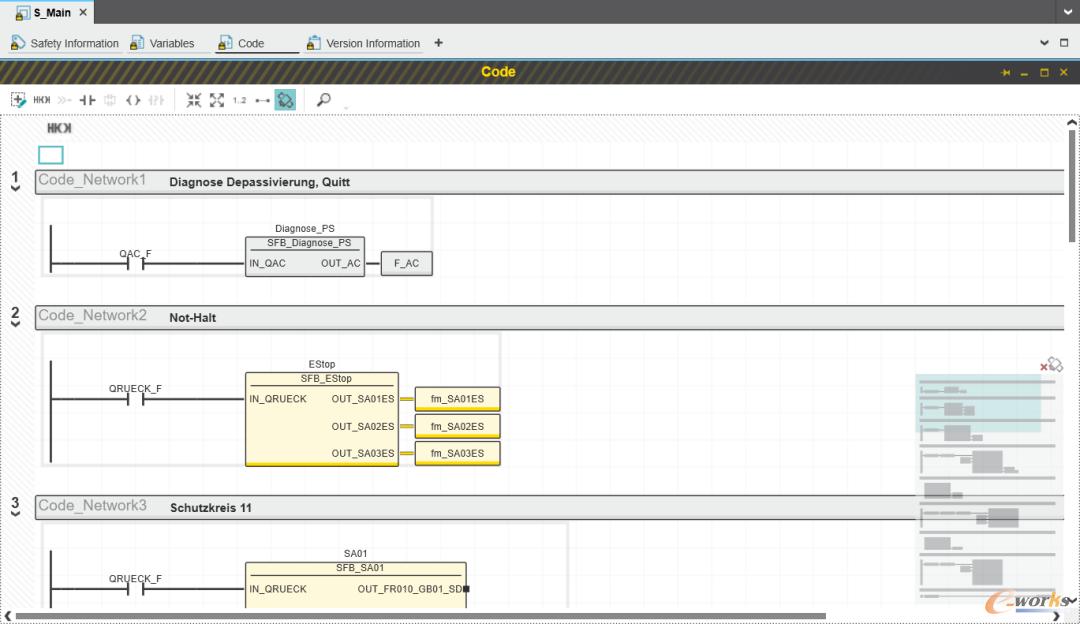This screenshot has width=1080, height=624.
Task: Click the Code_Network1 label
Action: 92,180
